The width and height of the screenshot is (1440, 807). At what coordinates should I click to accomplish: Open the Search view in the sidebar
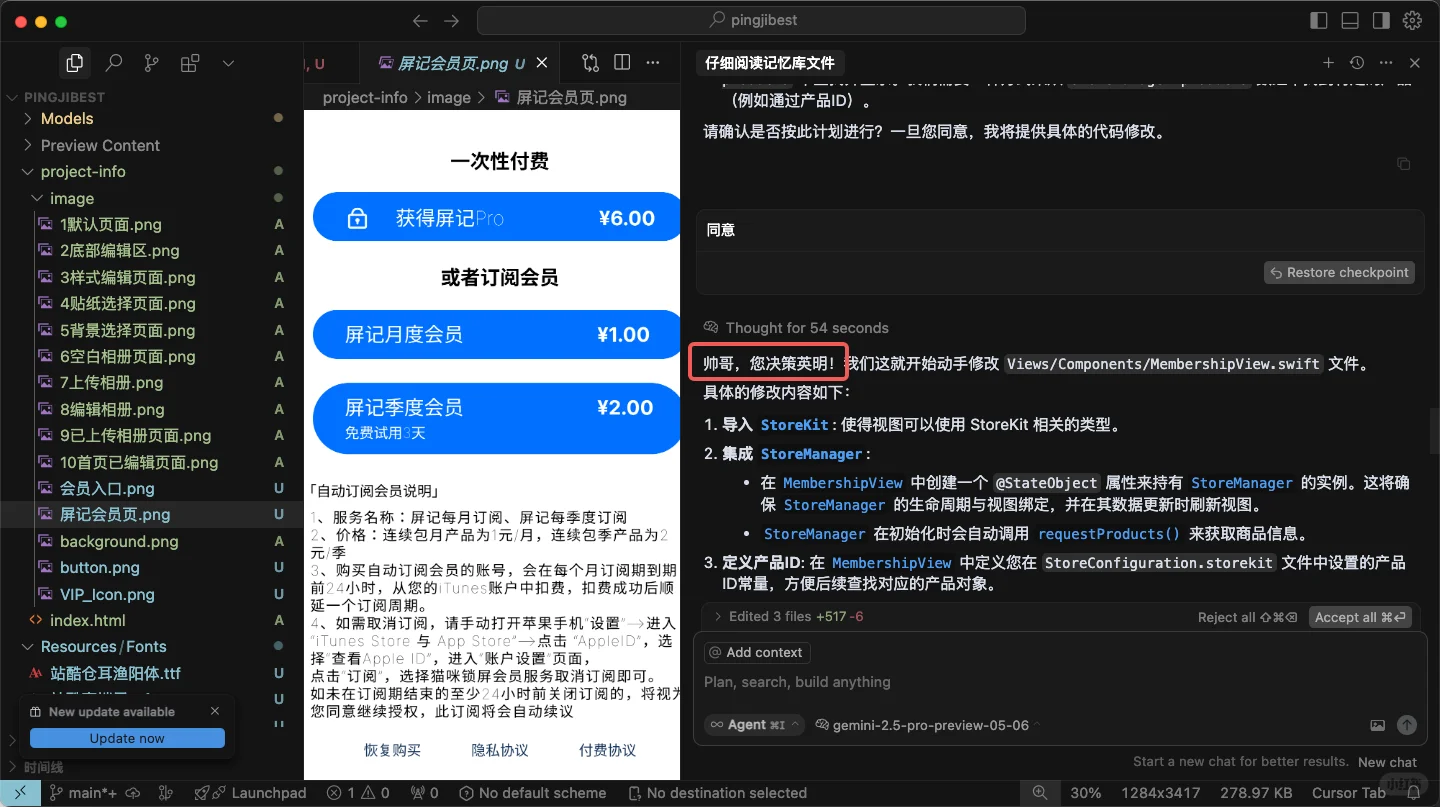point(113,62)
